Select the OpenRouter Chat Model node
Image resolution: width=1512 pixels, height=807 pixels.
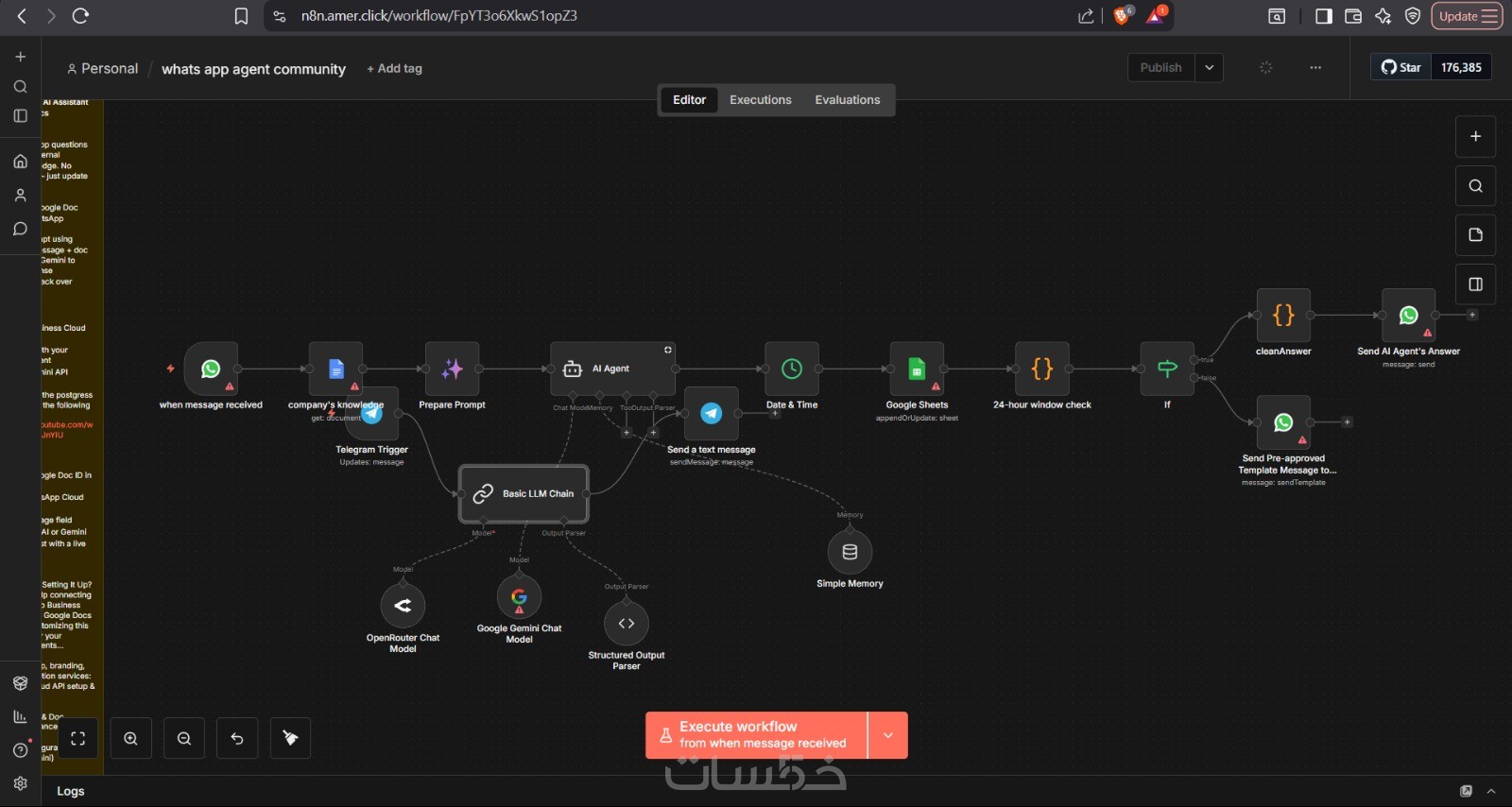click(403, 606)
